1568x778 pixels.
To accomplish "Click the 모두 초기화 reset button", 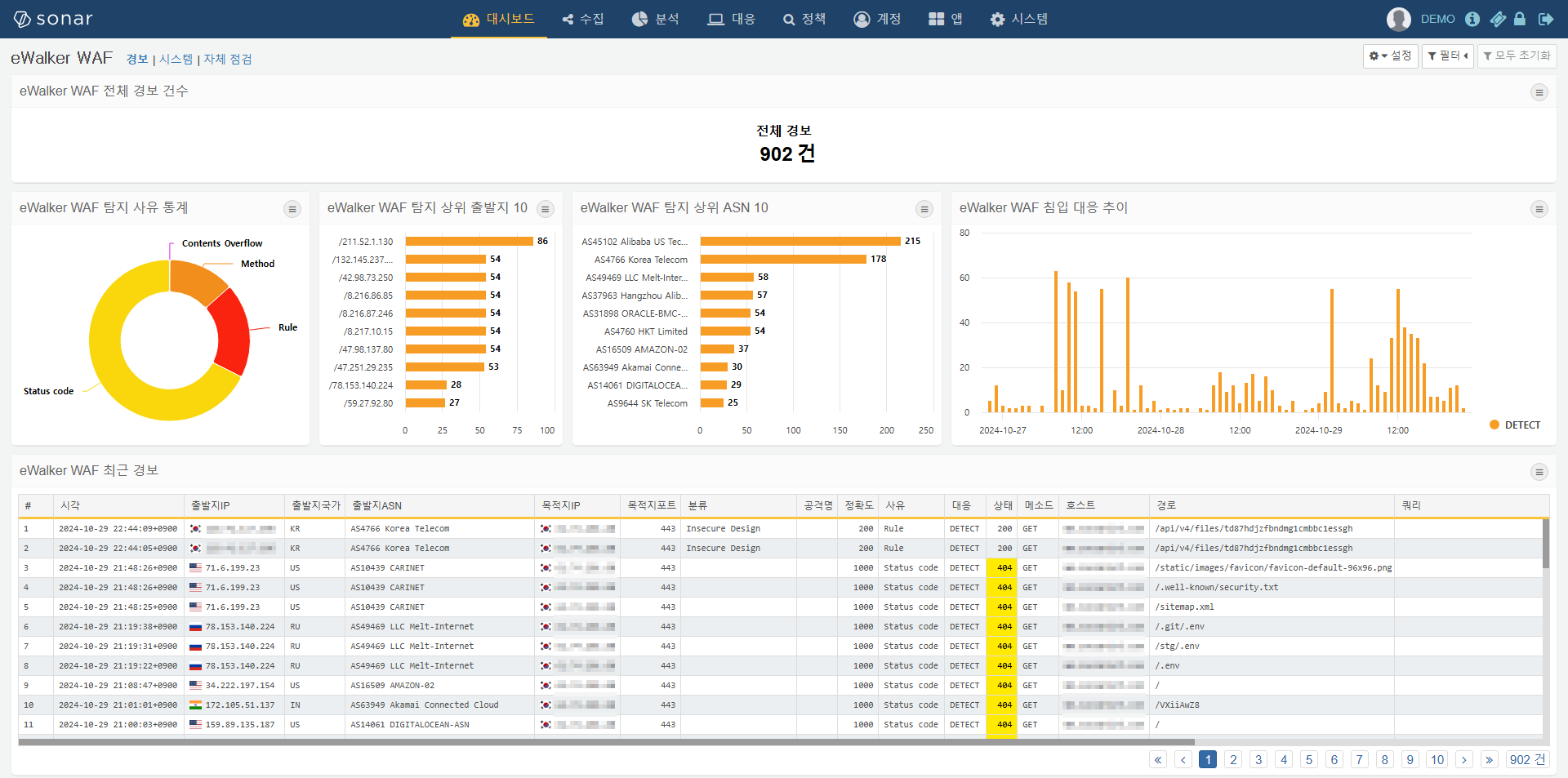I will (x=1517, y=56).
